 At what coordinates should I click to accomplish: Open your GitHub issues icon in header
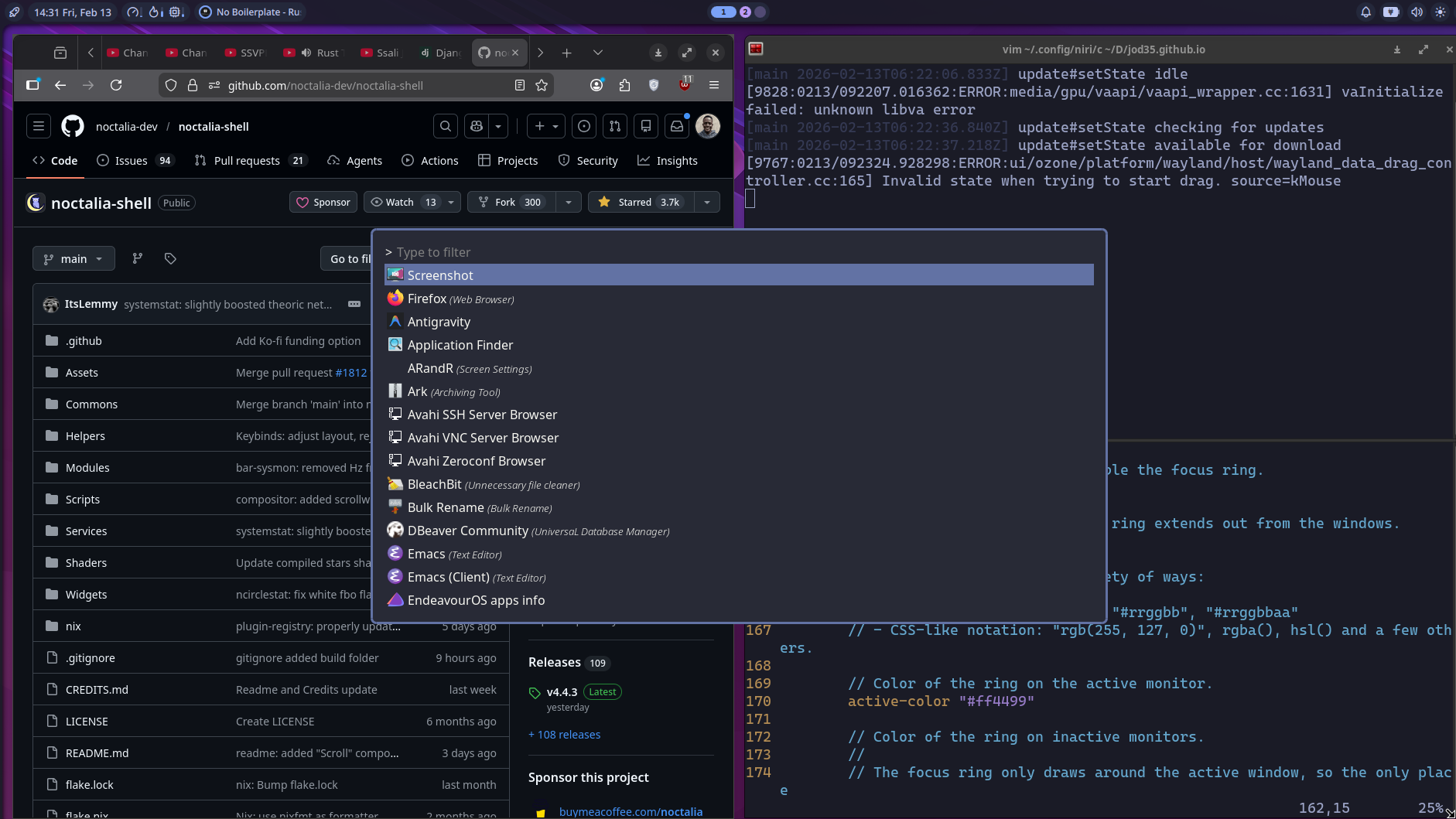coord(584,126)
